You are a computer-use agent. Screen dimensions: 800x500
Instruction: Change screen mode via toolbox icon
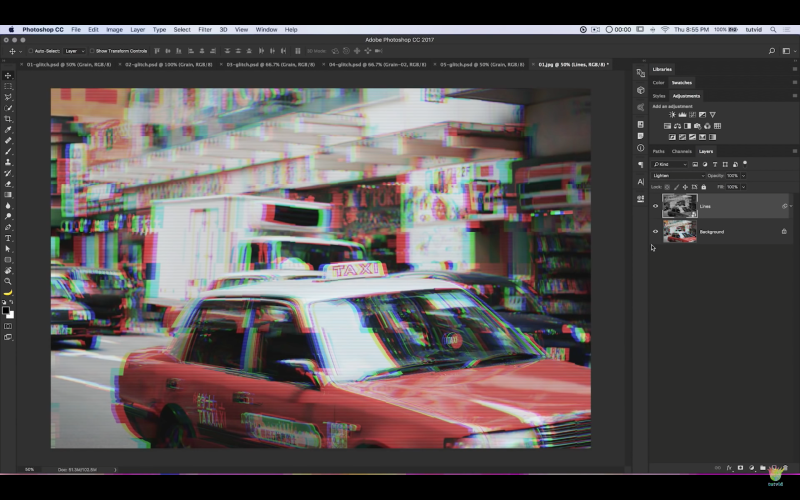8,337
